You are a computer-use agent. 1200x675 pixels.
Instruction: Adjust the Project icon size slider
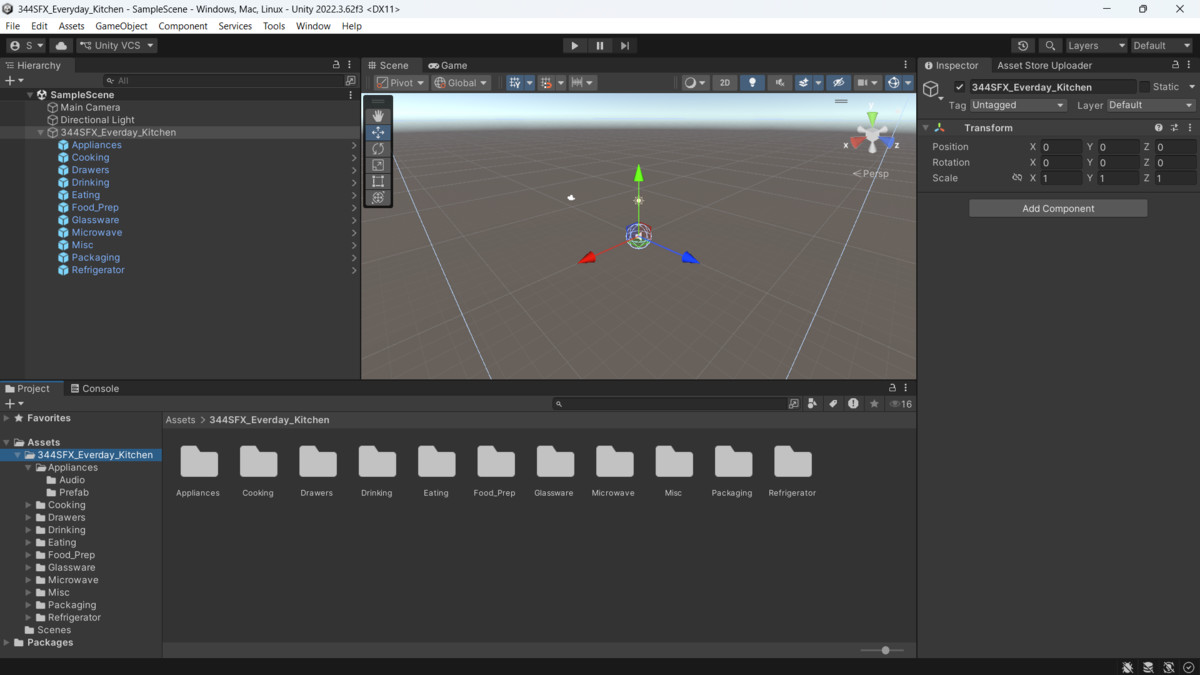tap(883, 650)
